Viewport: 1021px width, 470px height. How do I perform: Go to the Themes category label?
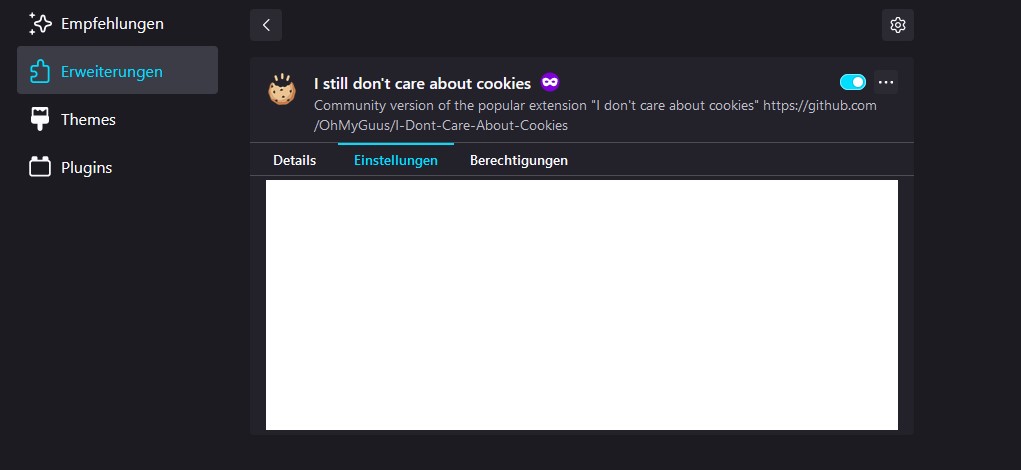click(x=89, y=120)
